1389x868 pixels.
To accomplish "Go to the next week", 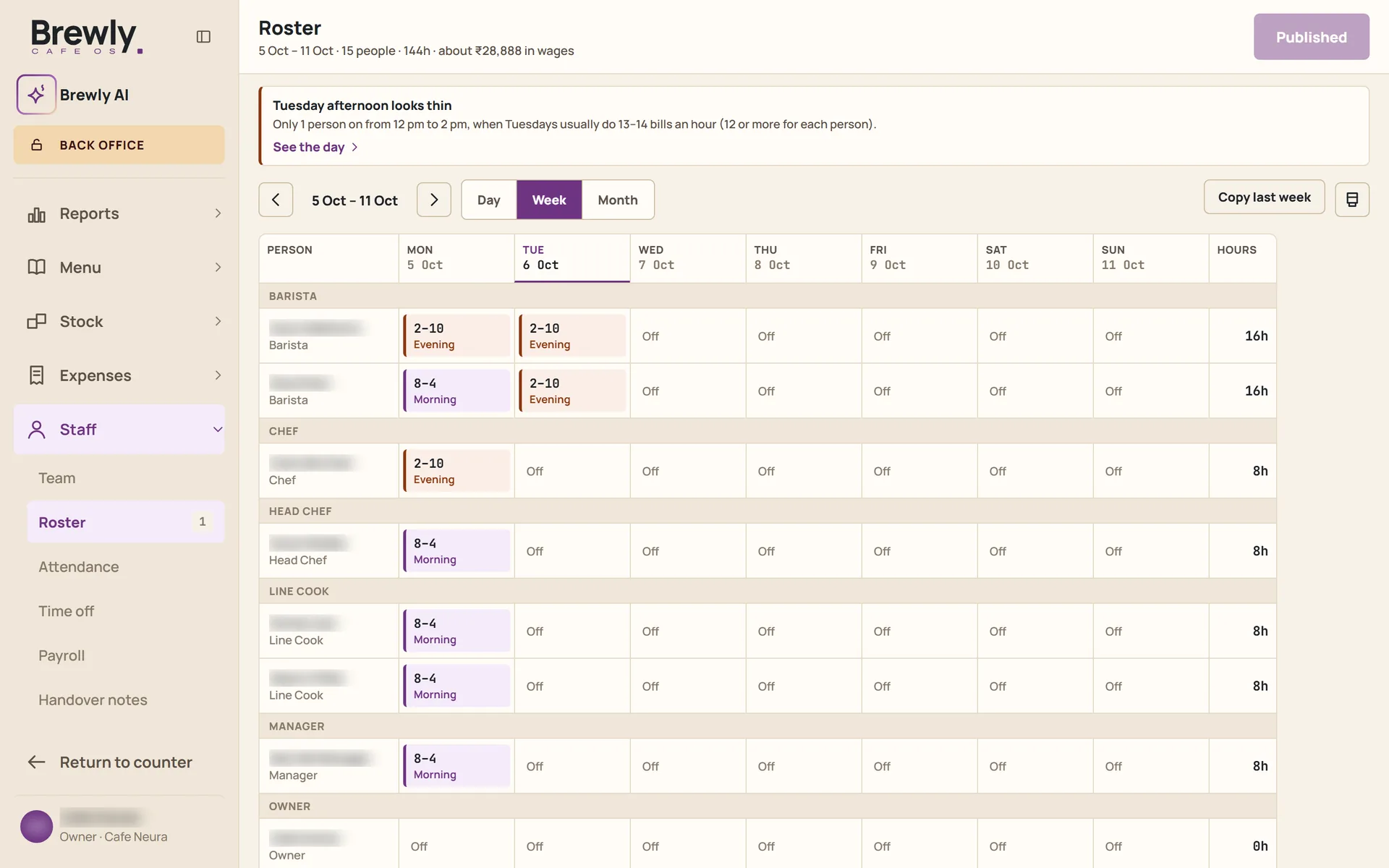I will click(x=434, y=200).
